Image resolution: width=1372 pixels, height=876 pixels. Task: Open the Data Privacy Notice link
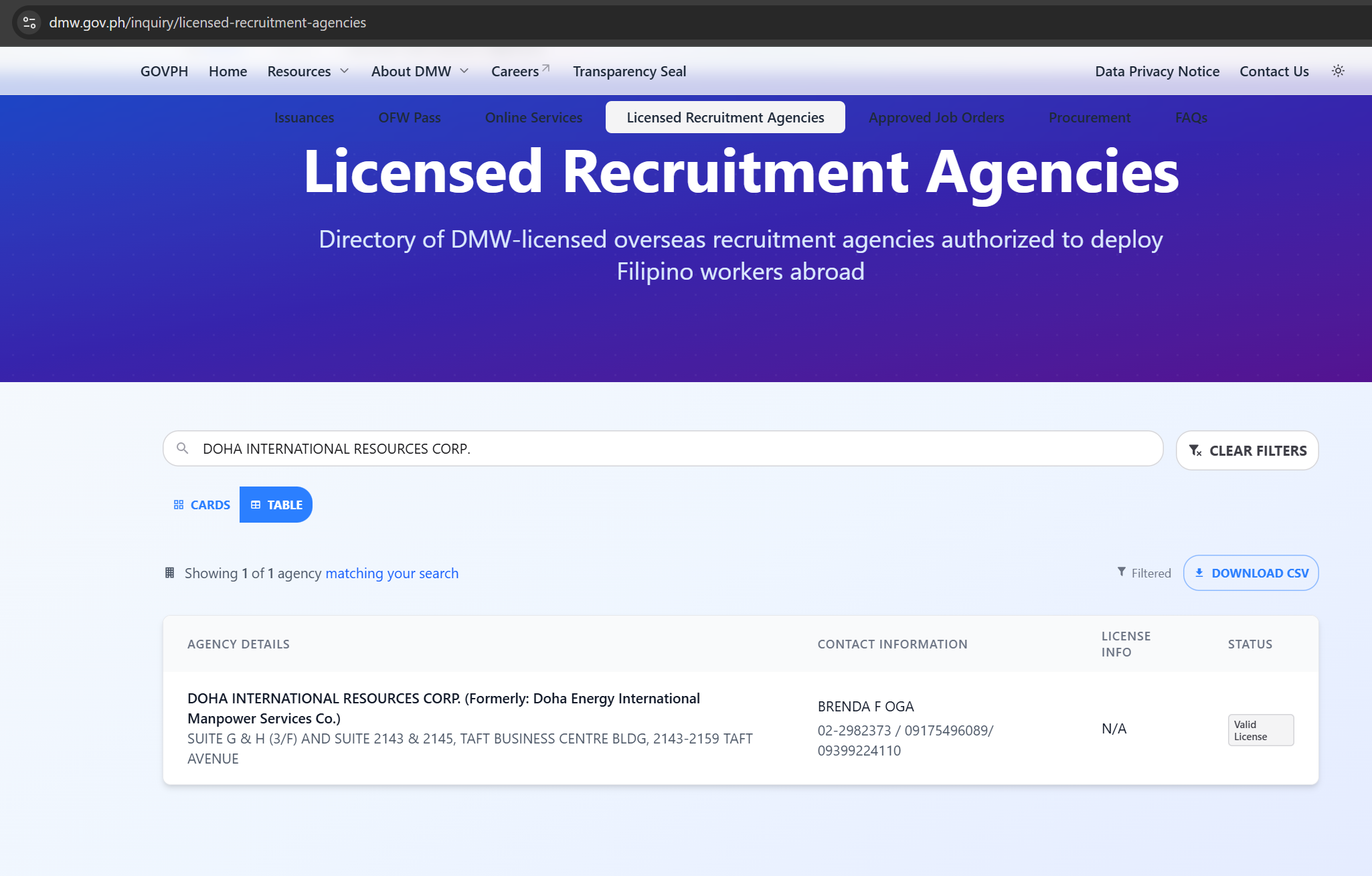[1156, 71]
